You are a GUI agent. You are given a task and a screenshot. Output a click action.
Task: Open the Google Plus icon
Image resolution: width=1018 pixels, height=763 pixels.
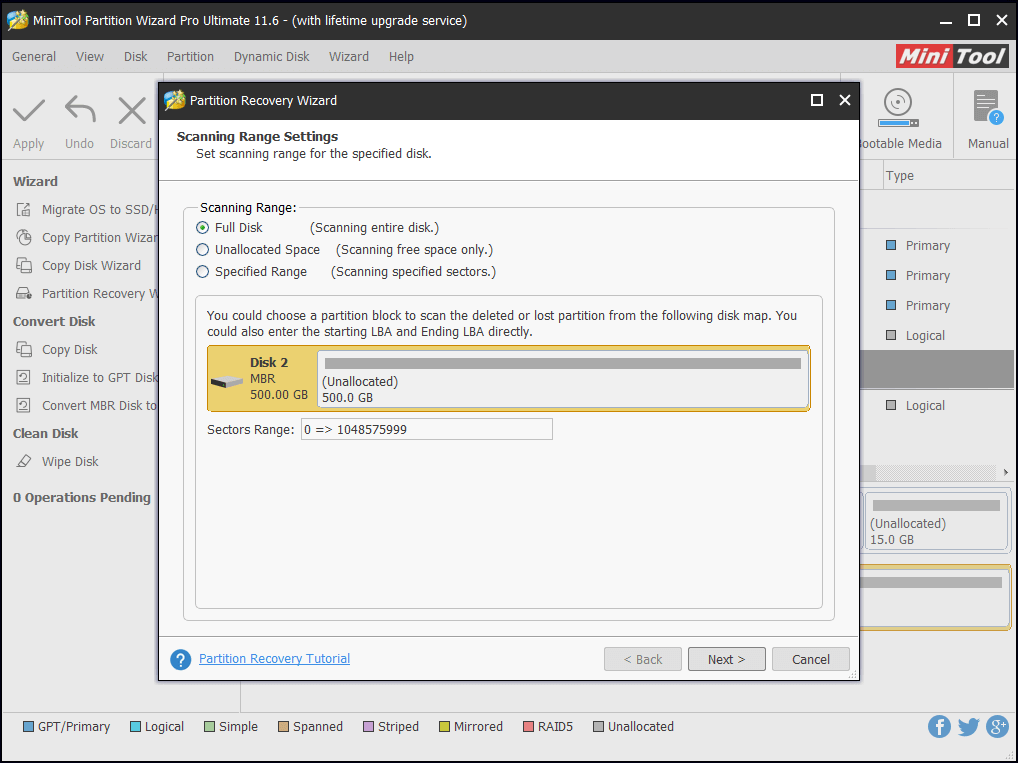pyautogui.click(x=997, y=726)
